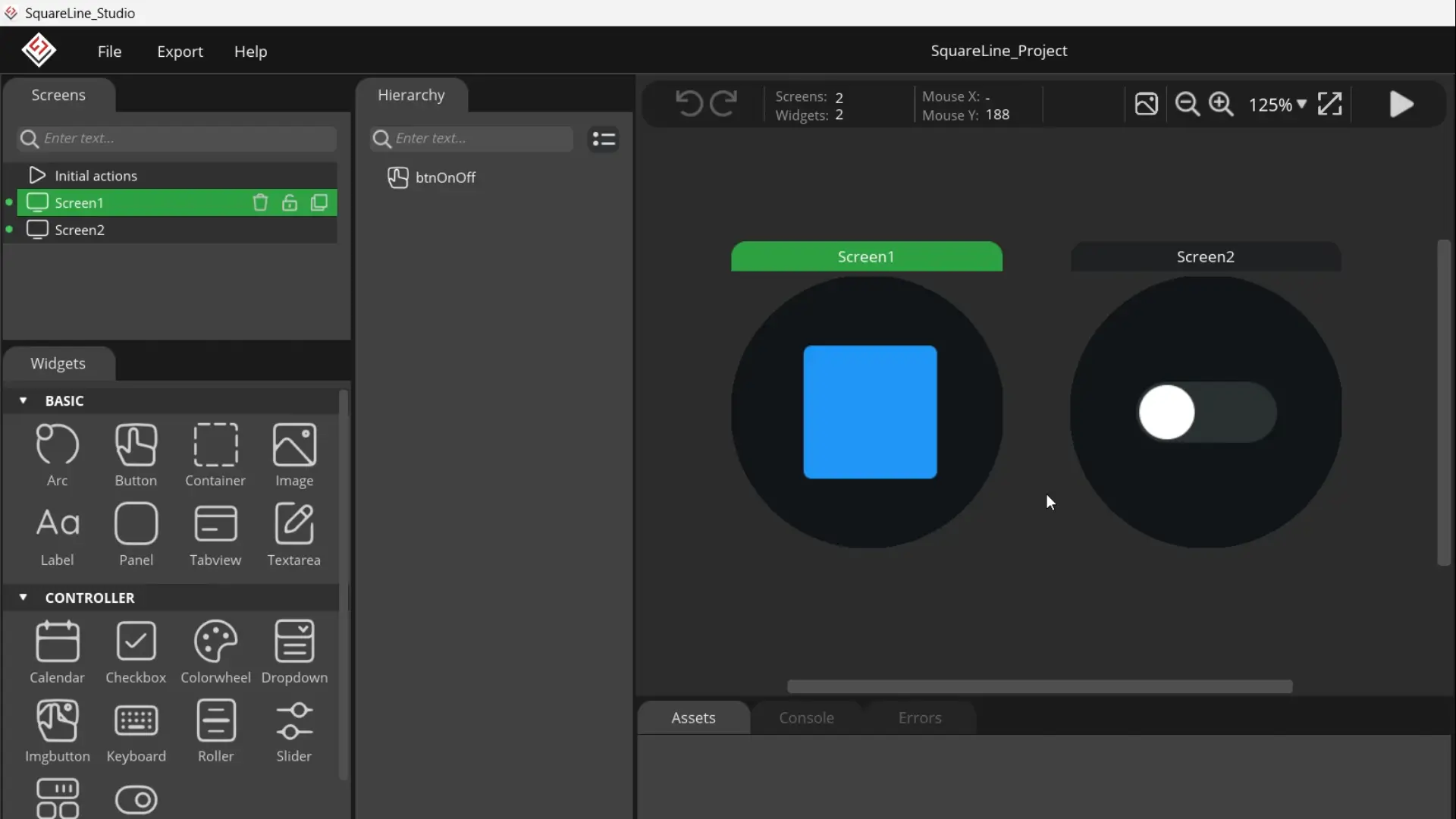Select the Arc widget

pos(57,455)
